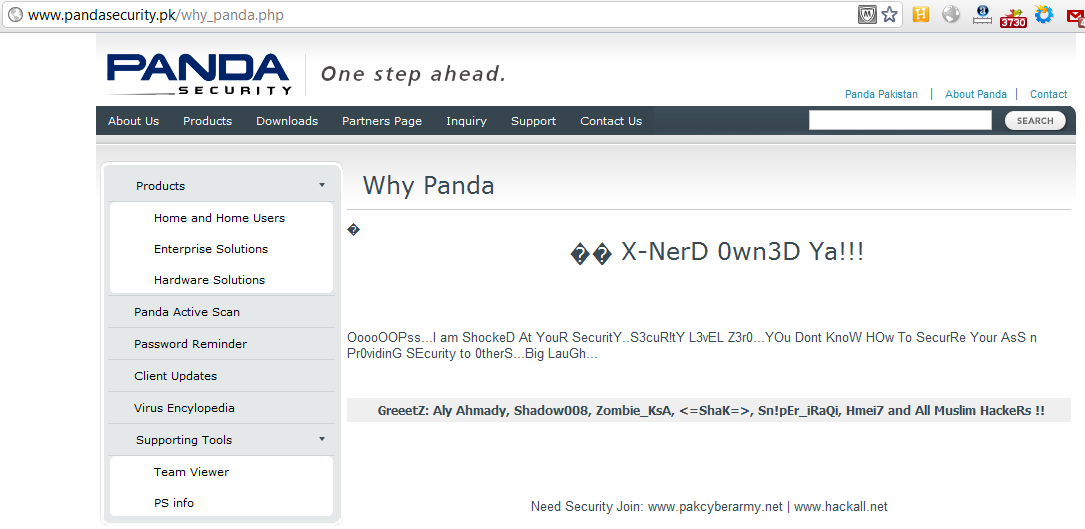This screenshot has width=1085, height=529.
Task: Click the One step ahead tagline
Action: (x=414, y=74)
